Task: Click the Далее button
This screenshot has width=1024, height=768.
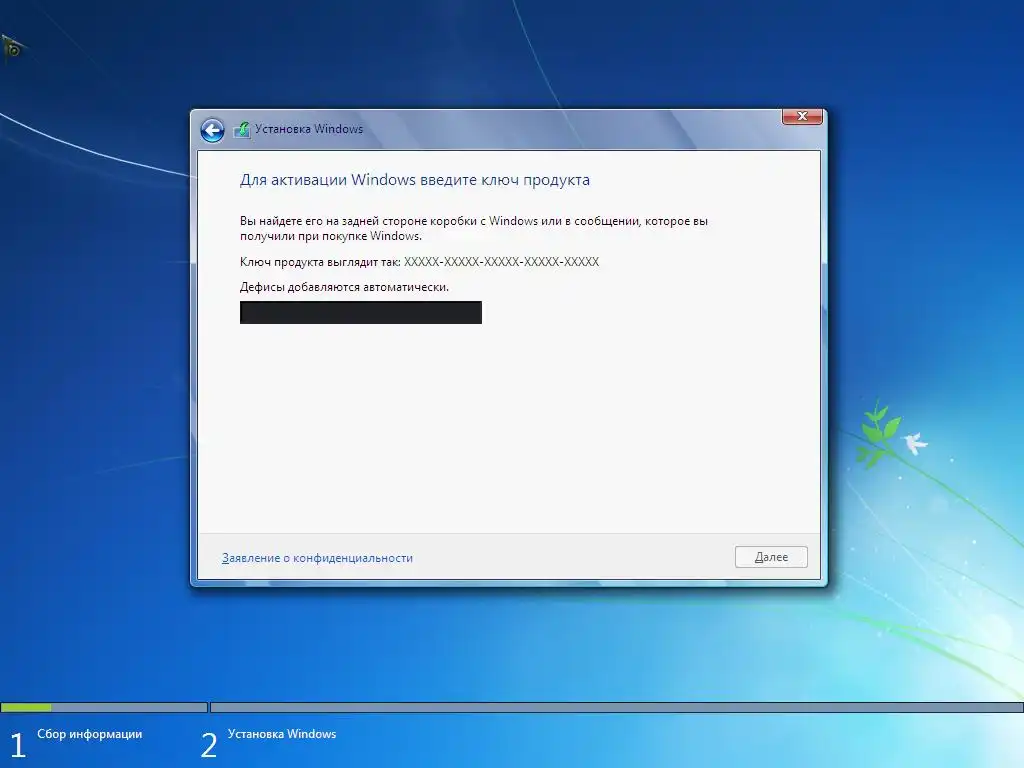Action: tap(771, 557)
